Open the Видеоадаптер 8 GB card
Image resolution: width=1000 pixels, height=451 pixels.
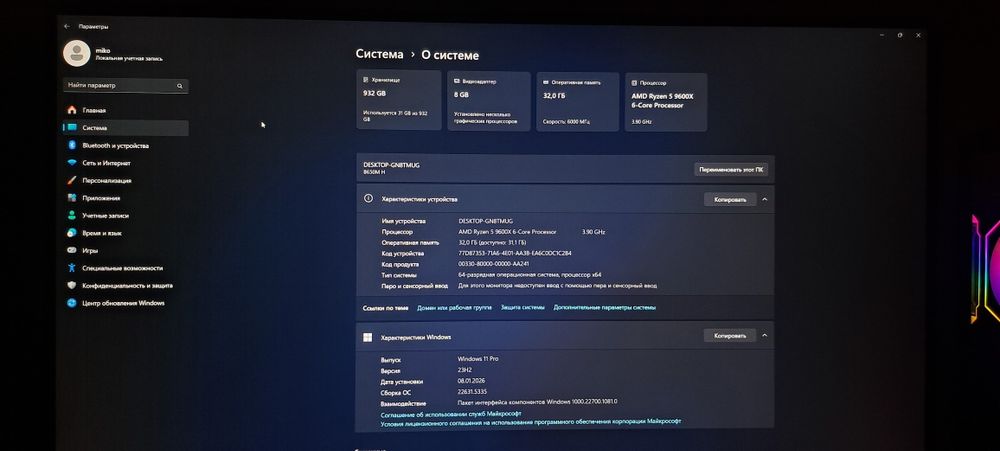click(x=489, y=101)
